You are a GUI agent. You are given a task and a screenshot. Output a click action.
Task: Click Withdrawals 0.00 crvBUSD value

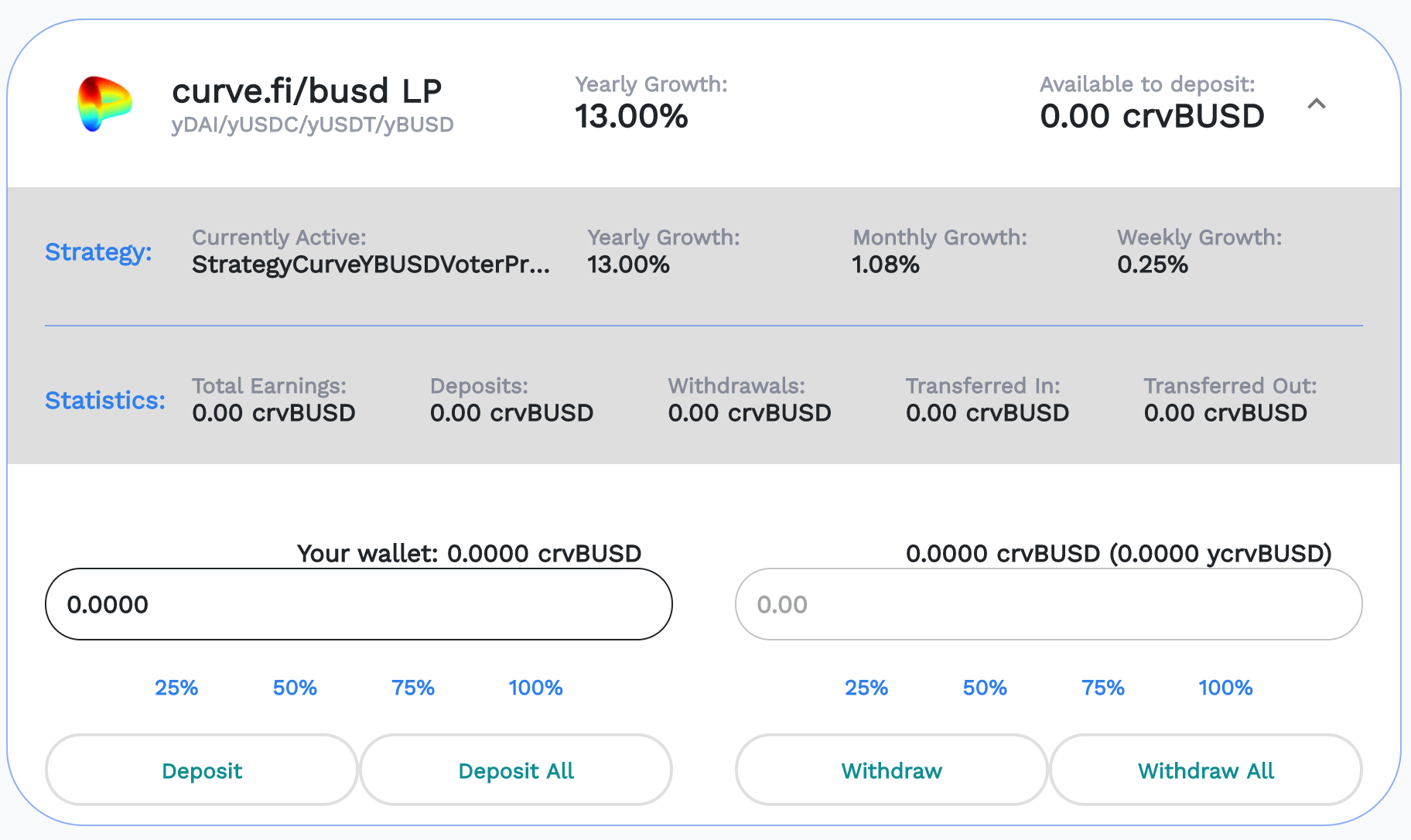[750, 413]
